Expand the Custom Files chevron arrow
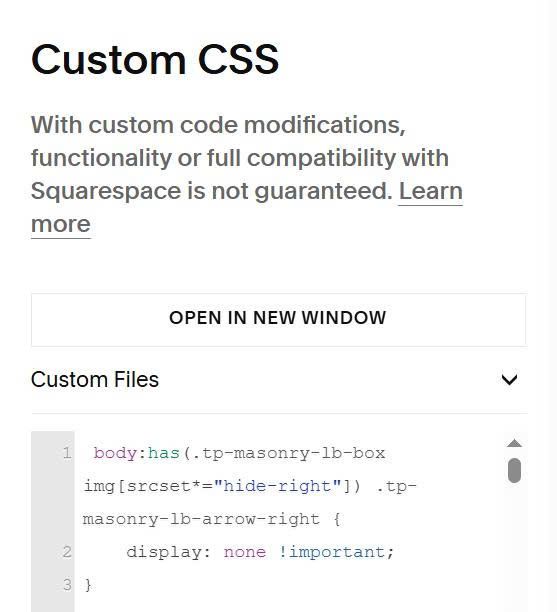Screen dimensions: 557x612 (x=509, y=379)
